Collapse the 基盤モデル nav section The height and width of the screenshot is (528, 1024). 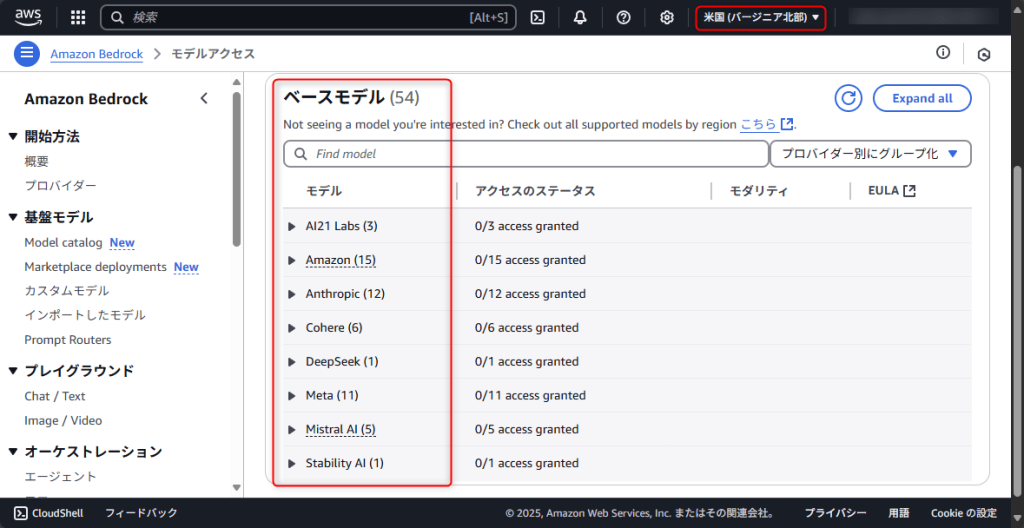13,217
